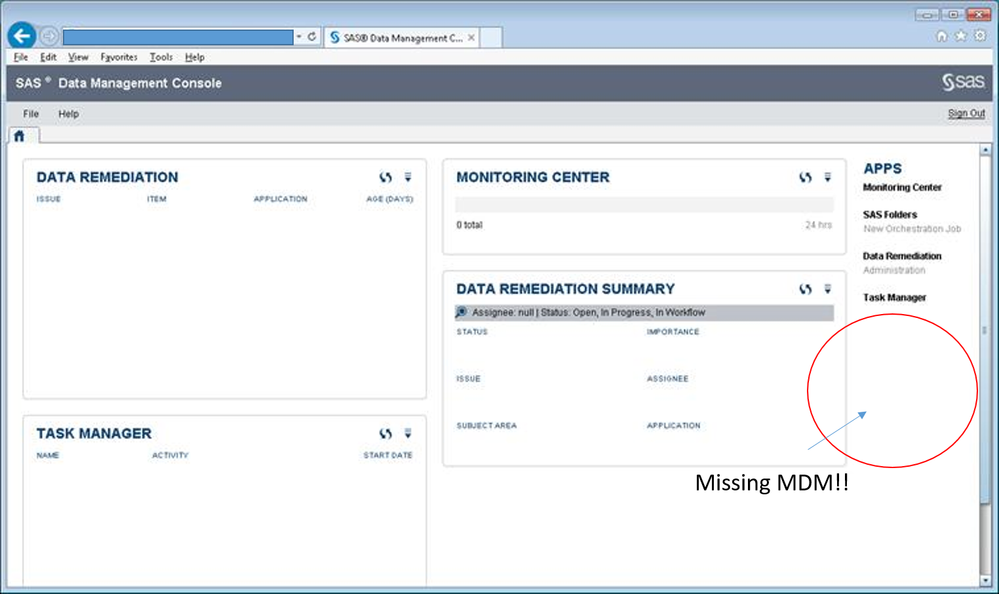This screenshot has width=999, height=594.
Task: Sort by ISSUE column in Data Remediation
Action: 48,199
